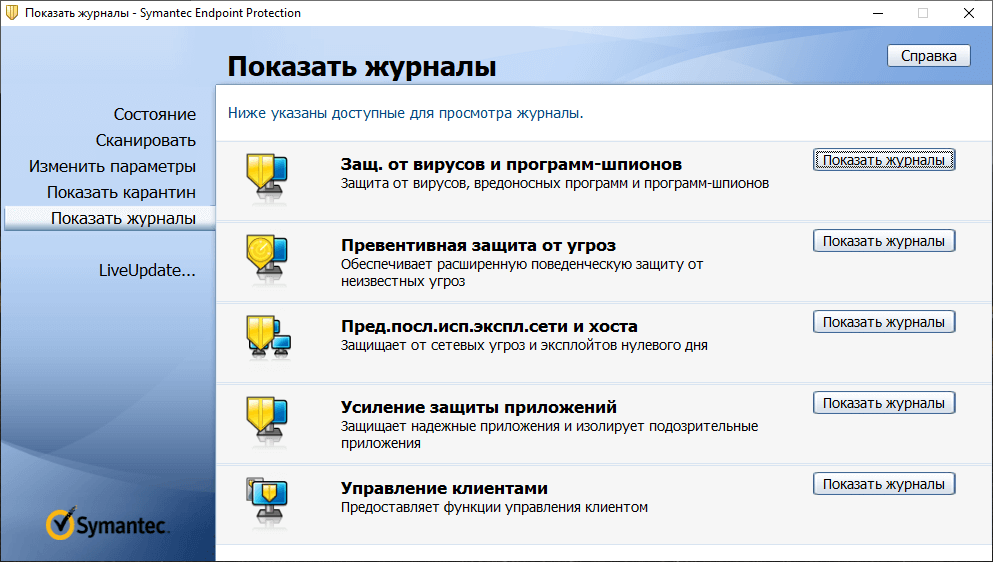Show logs for Управление клиентами

pos(883,484)
